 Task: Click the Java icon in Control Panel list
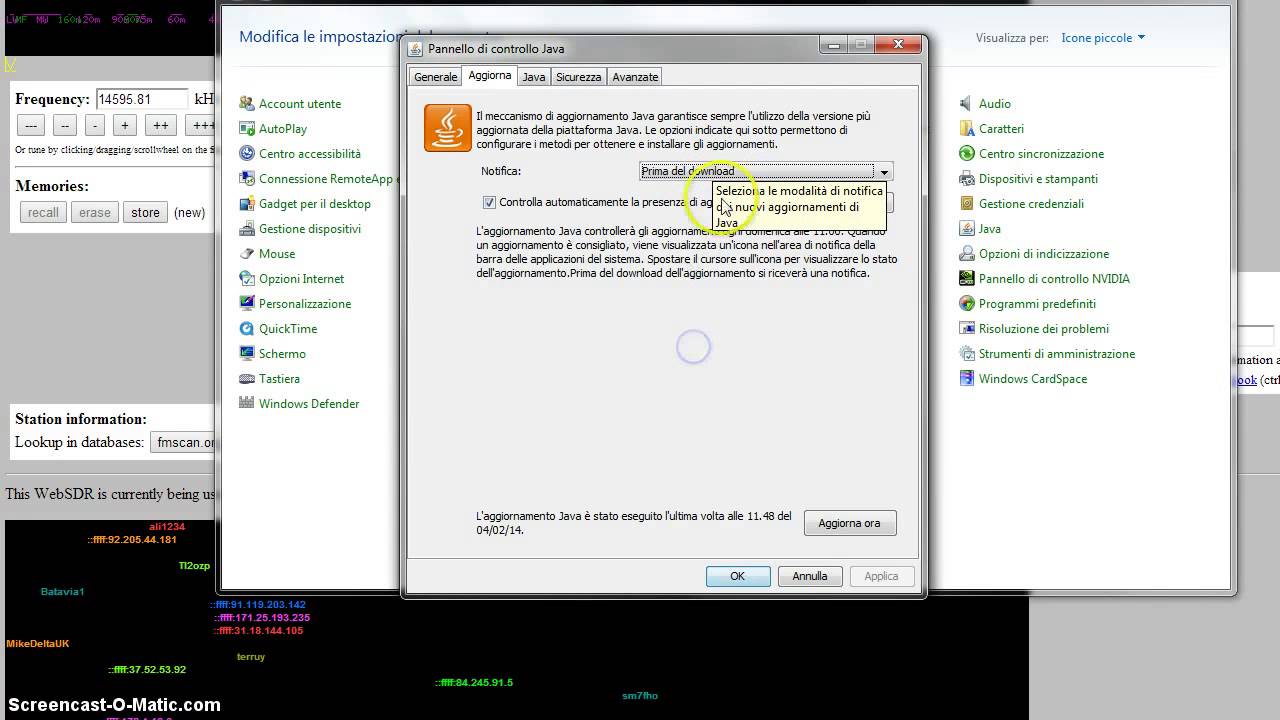[967, 229]
